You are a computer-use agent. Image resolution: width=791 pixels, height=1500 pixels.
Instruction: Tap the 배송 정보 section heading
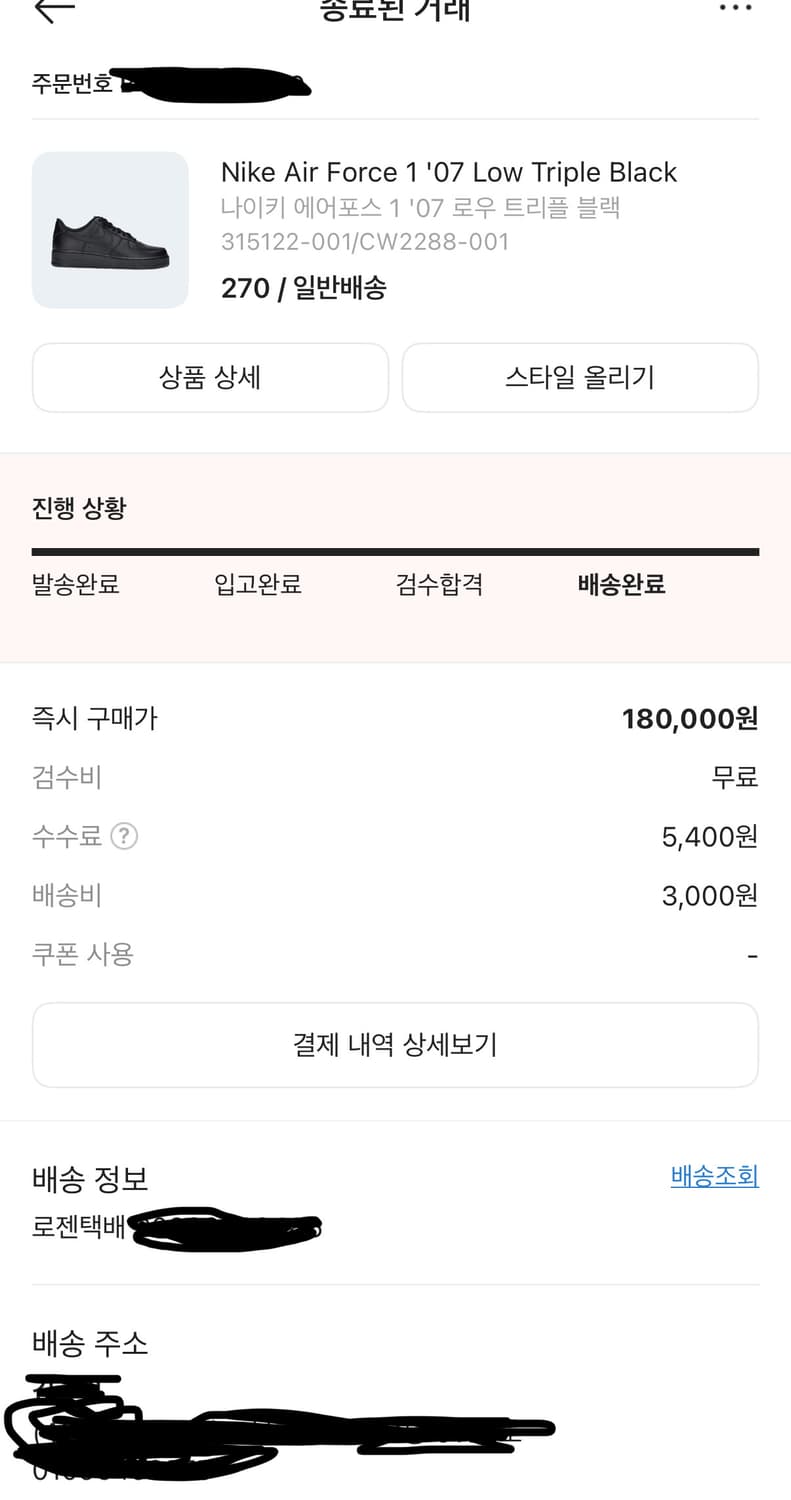90,1178
